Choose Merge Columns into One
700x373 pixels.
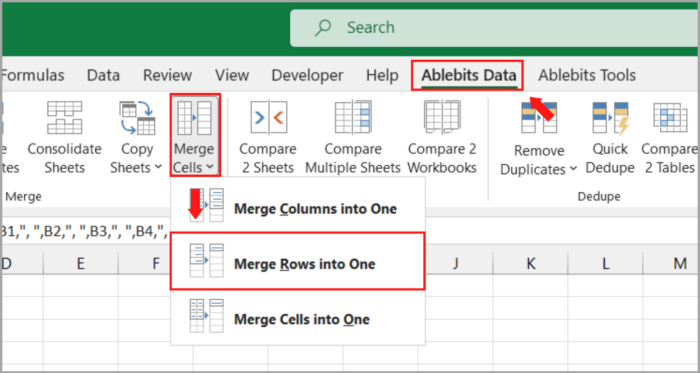point(298,206)
